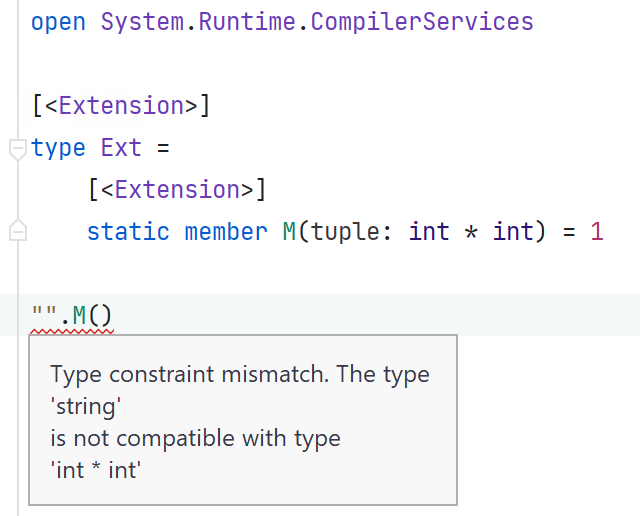Place cursor on the Ext type name
The image size is (640, 516).
121,147
